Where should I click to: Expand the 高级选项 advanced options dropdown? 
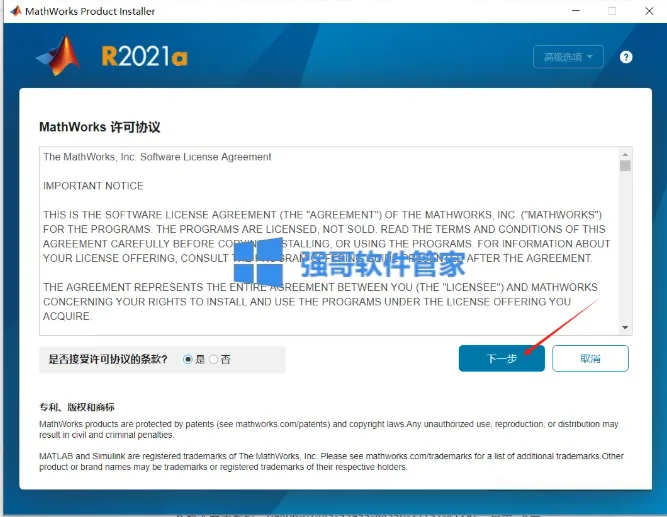coord(568,57)
